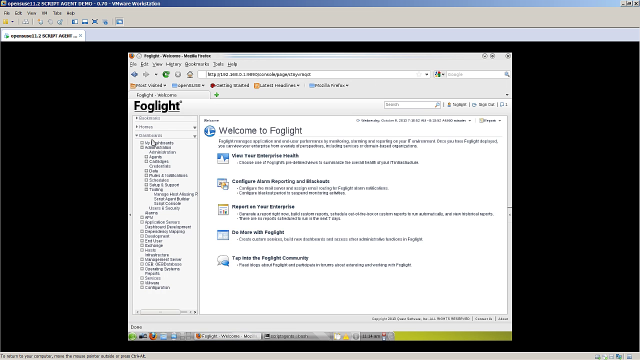Open Script Agent Builder in the tree
The height and width of the screenshot is (360, 640).
(x=171, y=199)
